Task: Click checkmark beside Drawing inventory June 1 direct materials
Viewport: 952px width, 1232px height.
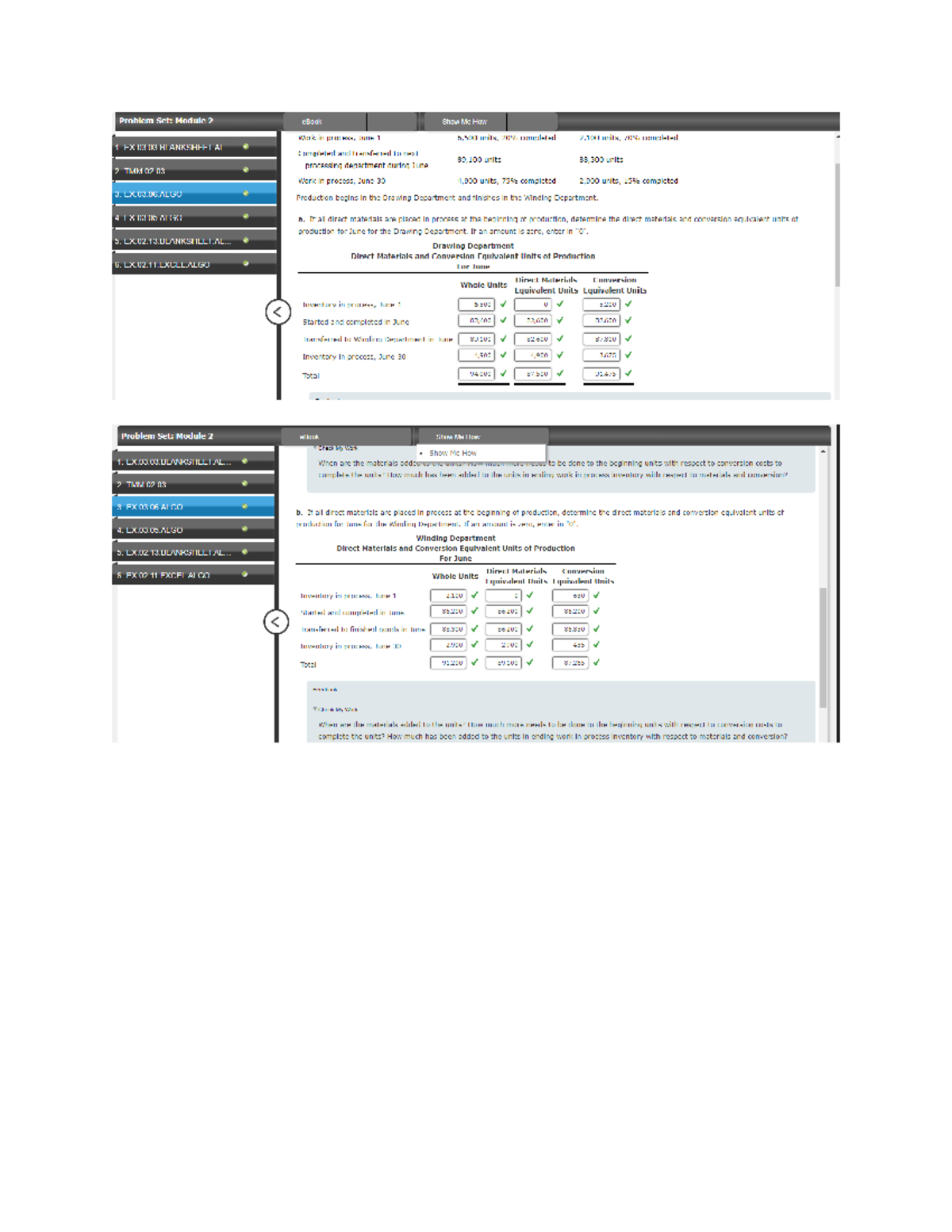Action: coord(560,304)
